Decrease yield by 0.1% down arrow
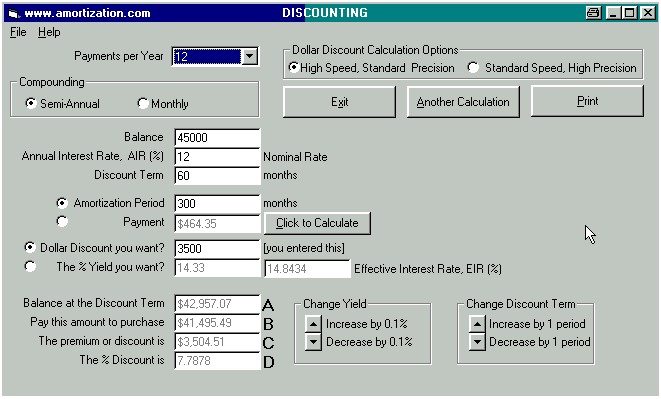The image size is (661, 399). pyautogui.click(x=313, y=342)
